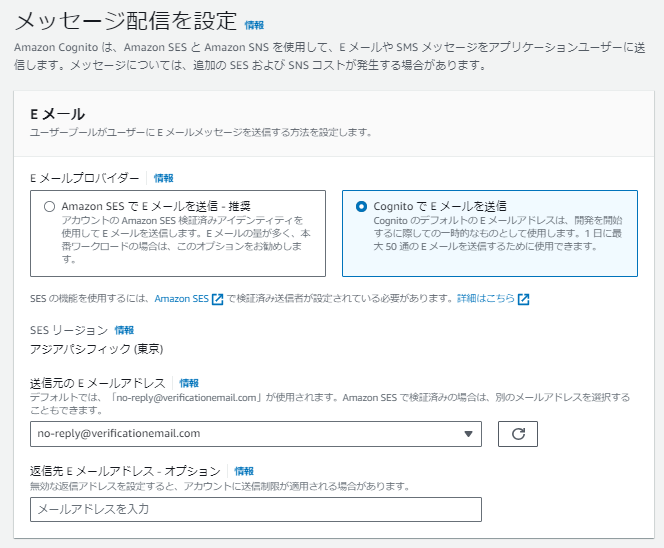The width and height of the screenshot is (664, 548).
Task: Open 情報 link next to メッセージ配信を設定 heading
Action: 254,25
